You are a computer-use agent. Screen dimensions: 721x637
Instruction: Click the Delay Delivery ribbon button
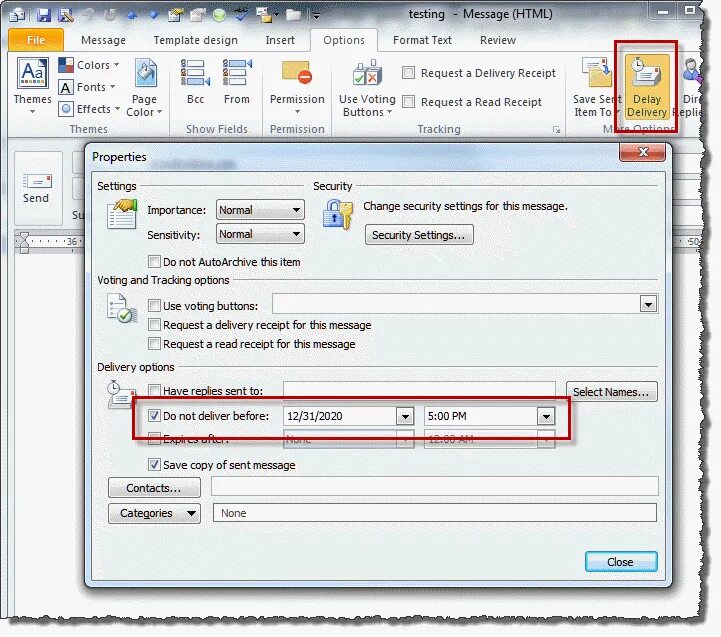647,87
